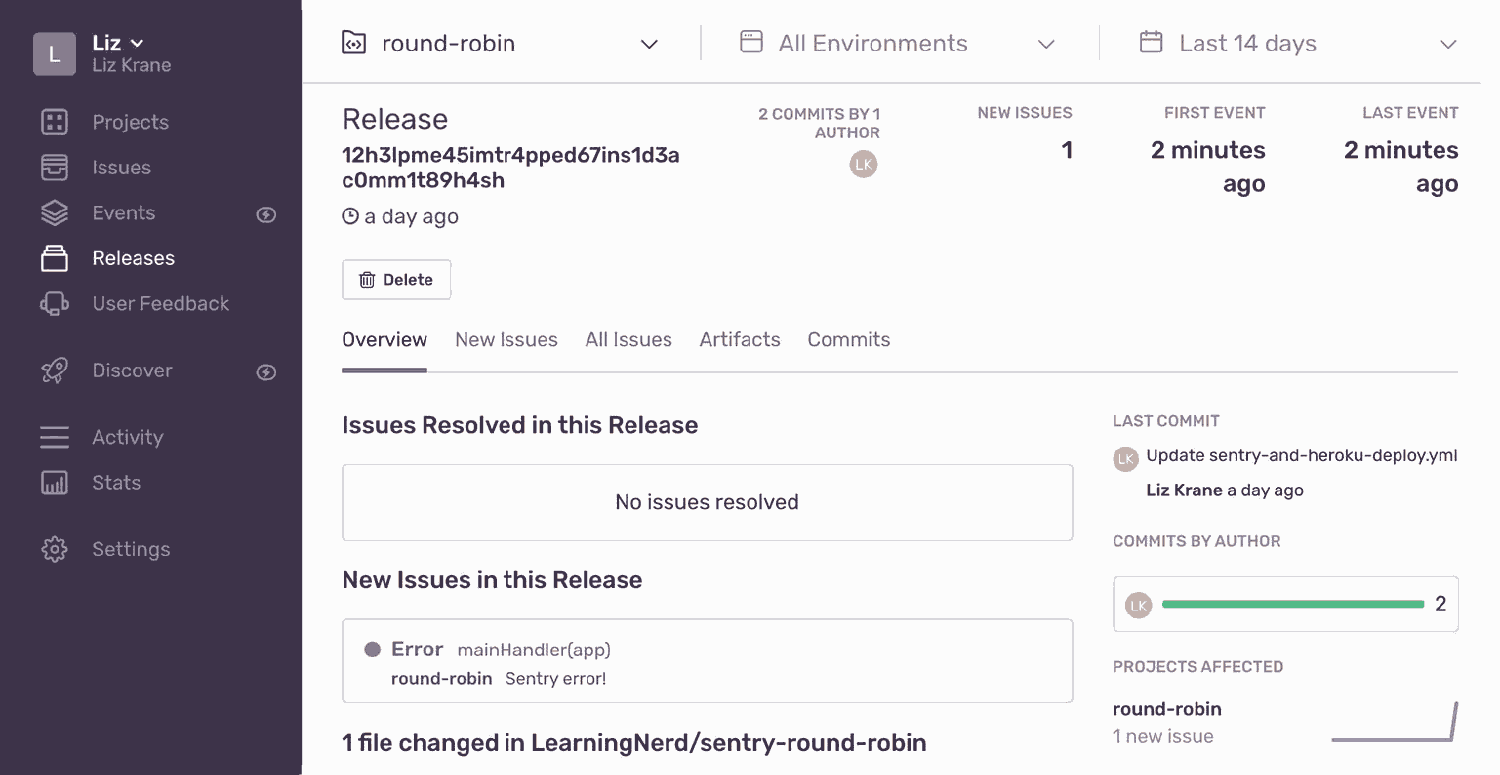The image size is (1500, 775).
Task: Switch to the Commits tab
Action: (848, 339)
